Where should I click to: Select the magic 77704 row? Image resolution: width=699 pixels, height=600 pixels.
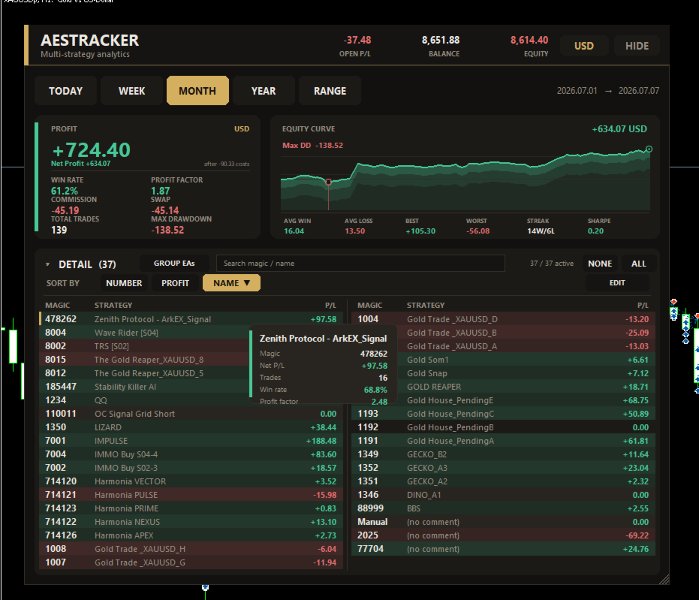click(504, 549)
